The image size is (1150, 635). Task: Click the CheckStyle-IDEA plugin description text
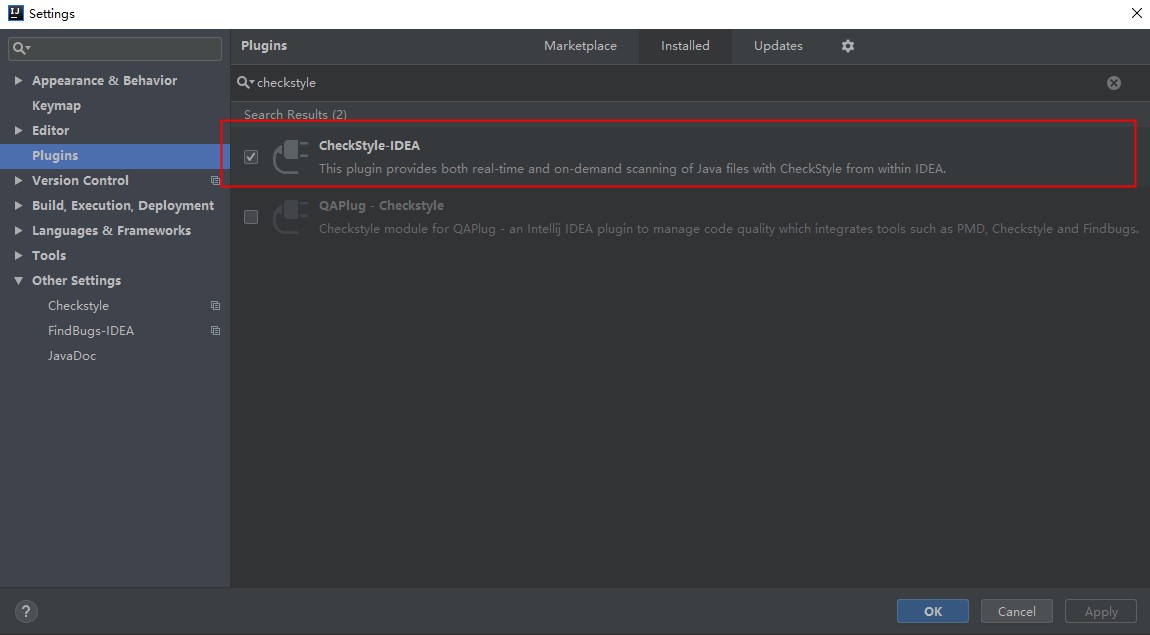pos(632,169)
